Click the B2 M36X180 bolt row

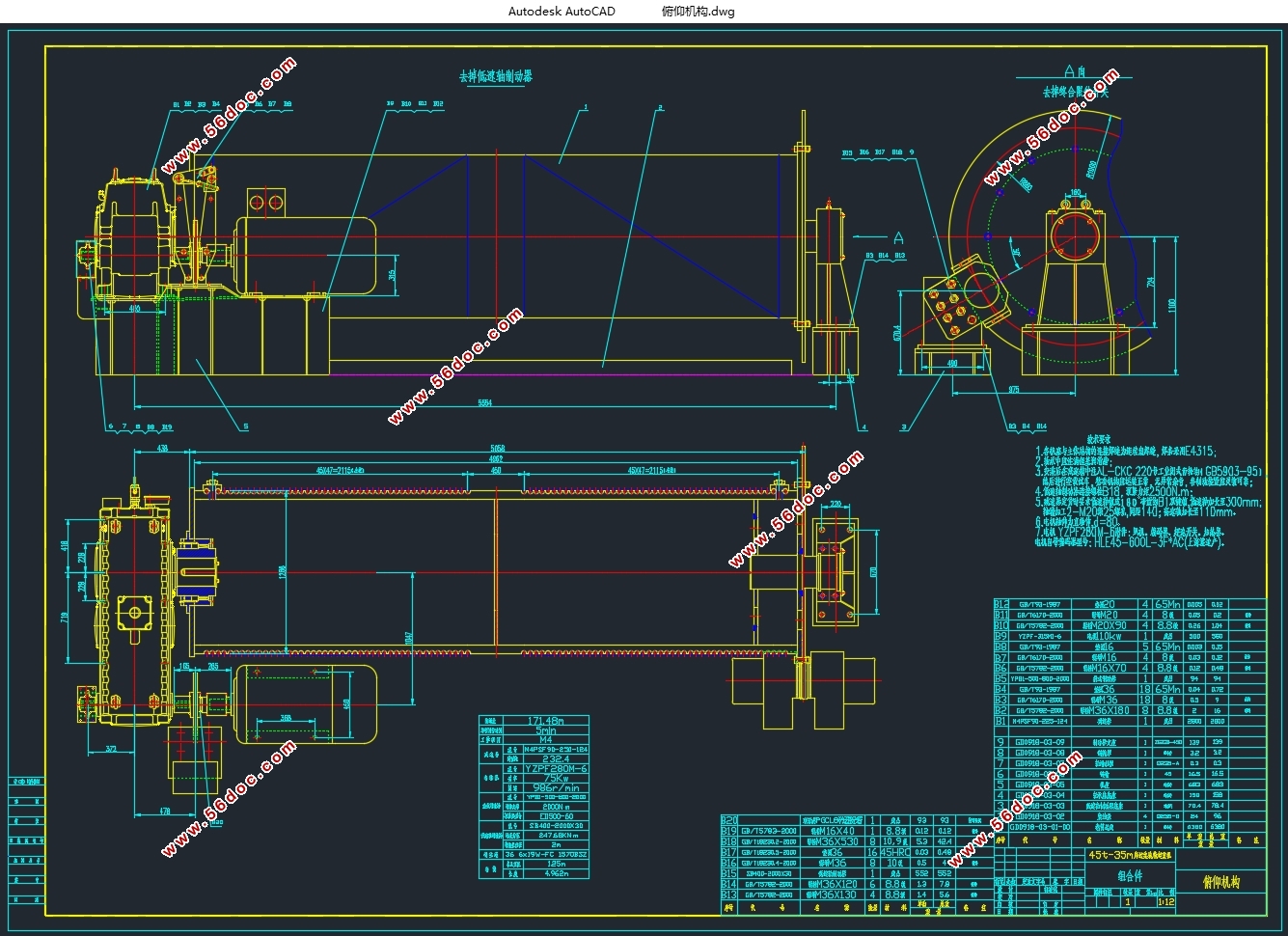click(x=1128, y=710)
